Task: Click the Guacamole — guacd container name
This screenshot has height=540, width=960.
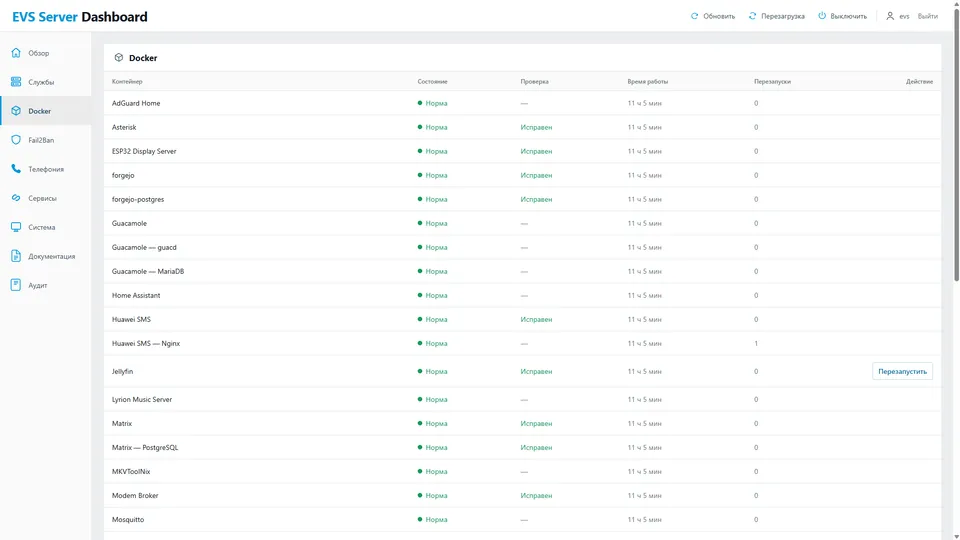Action: tap(144, 247)
